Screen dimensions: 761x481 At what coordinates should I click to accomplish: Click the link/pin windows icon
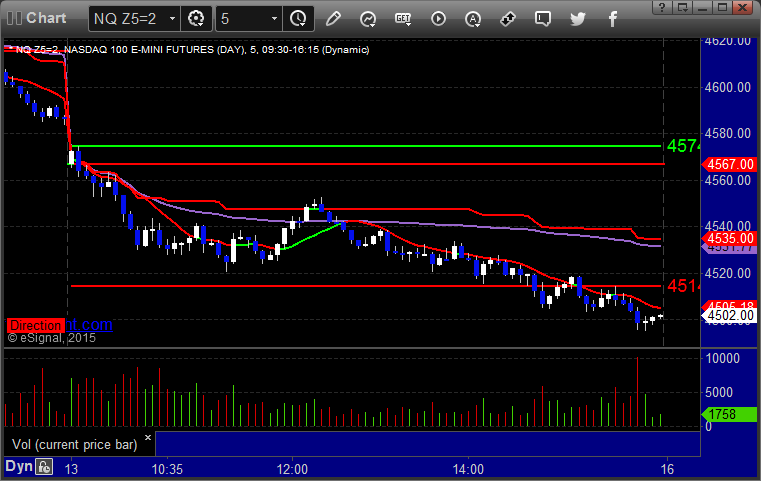[x=508, y=19]
